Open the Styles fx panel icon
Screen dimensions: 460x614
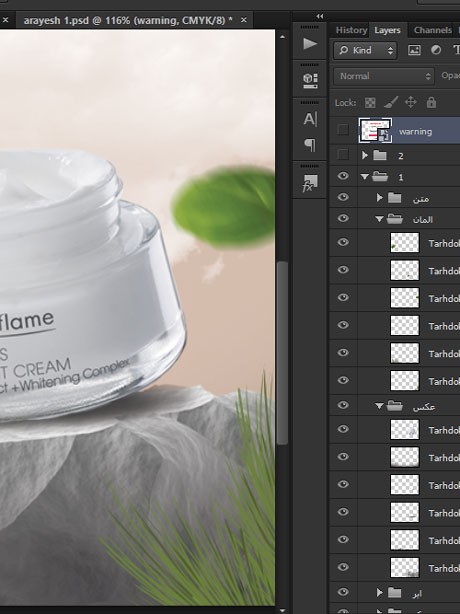(310, 183)
